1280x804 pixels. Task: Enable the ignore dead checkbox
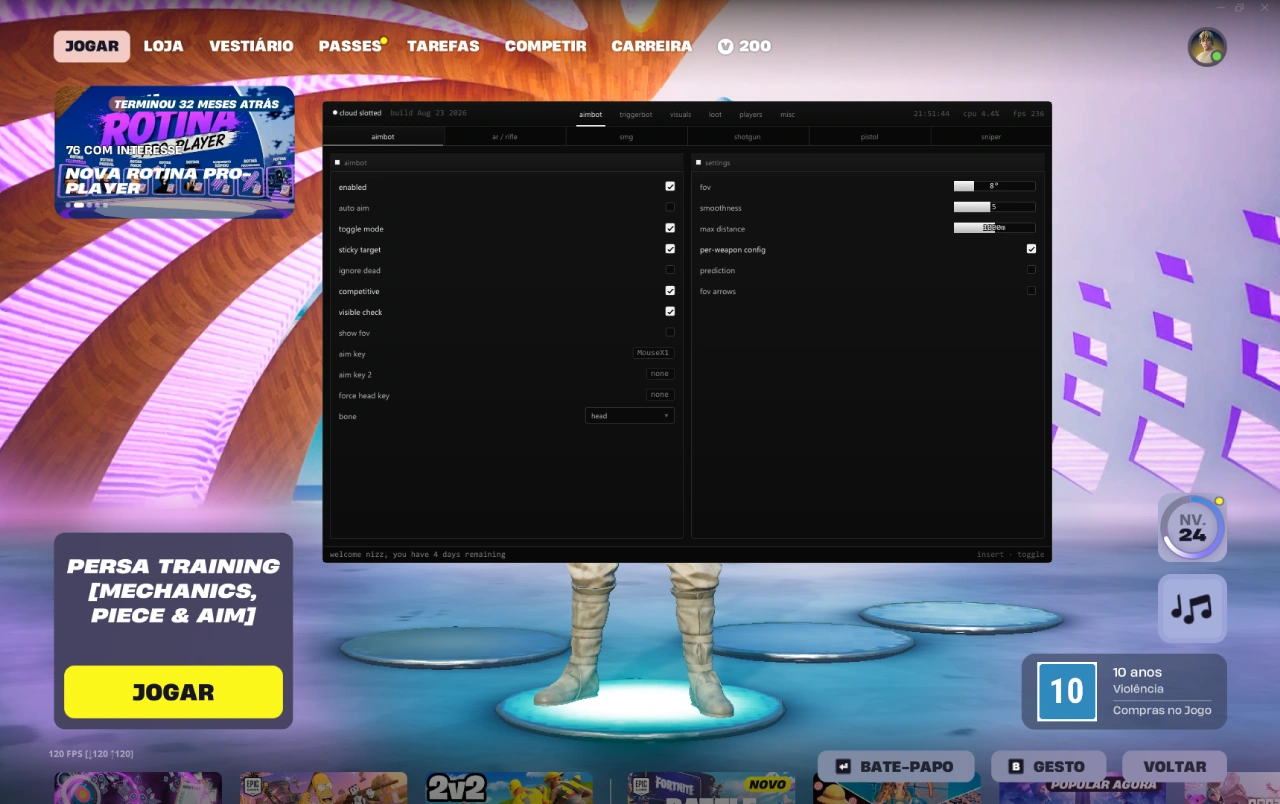click(670, 270)
